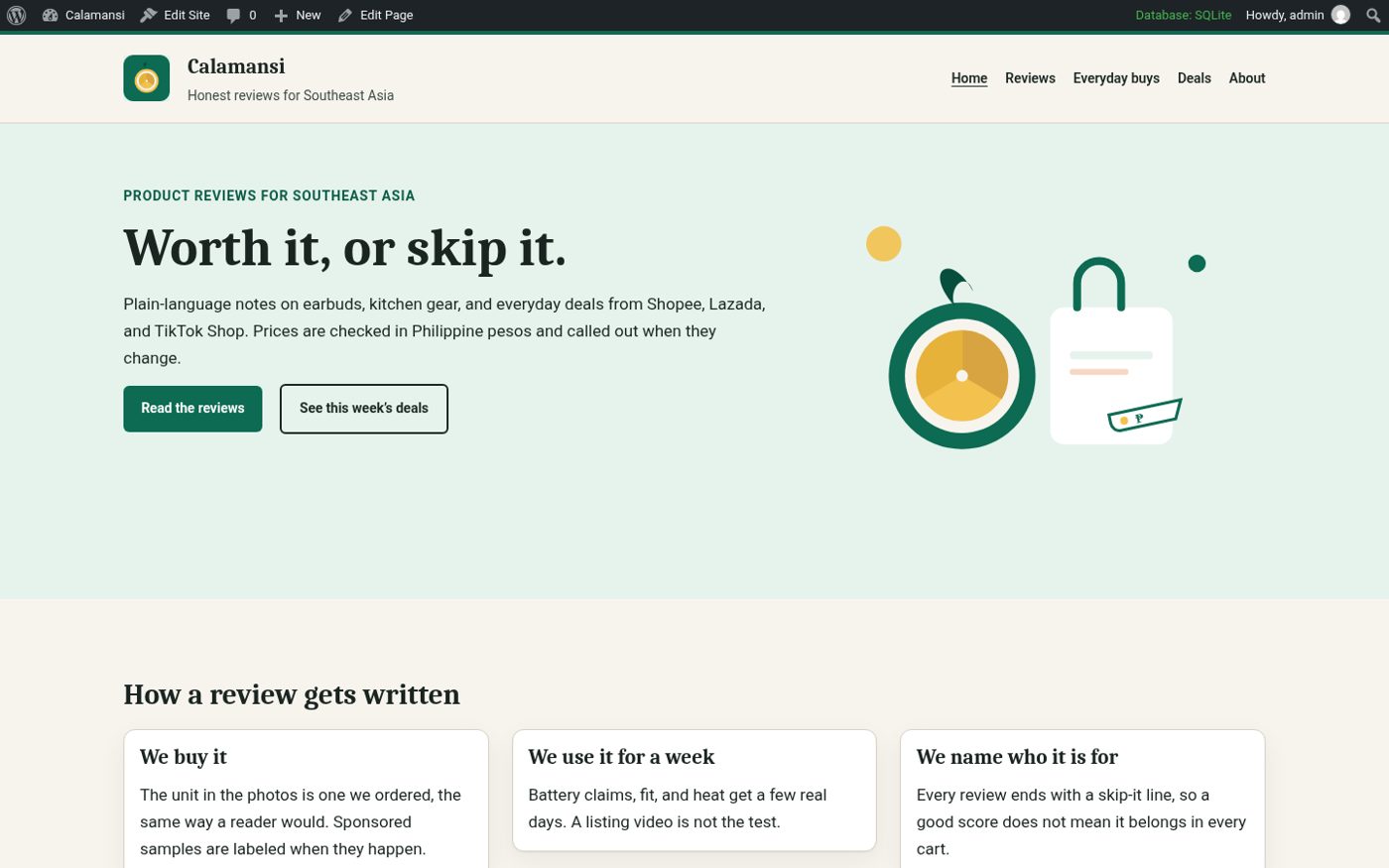The width and height of the screenshot is (1389, 868).
Task: Click the Edit Page text link
Action: click(x=387, y=15)
